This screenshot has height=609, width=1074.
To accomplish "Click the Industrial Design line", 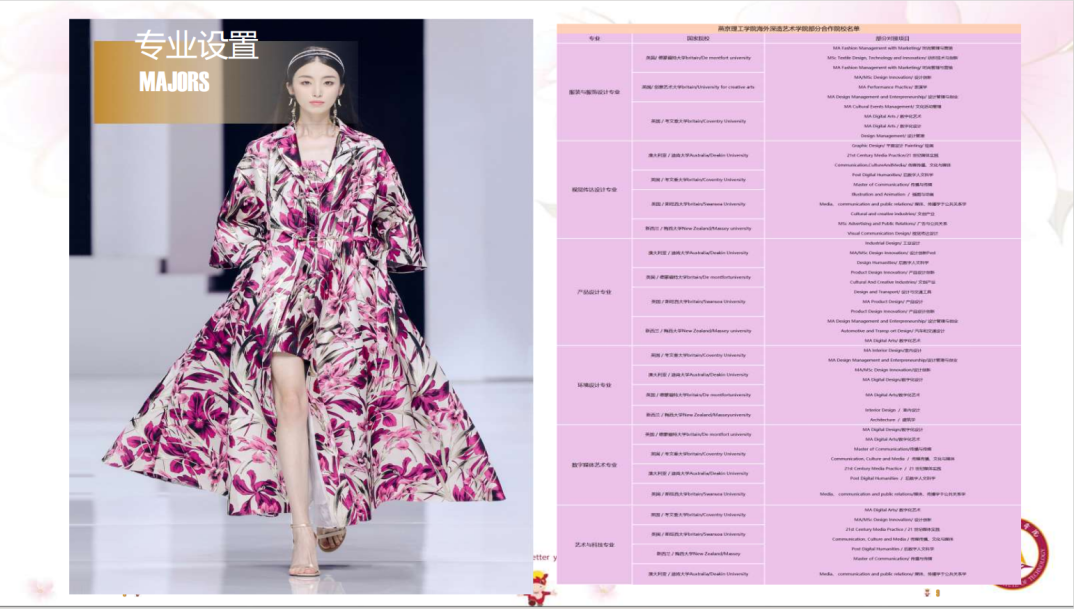I will (x=892, y=243).
